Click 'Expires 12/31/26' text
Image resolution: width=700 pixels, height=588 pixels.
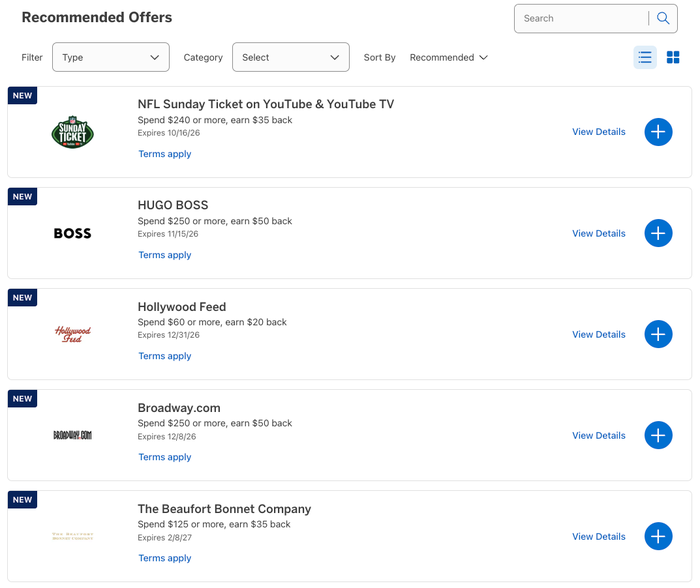(168, 335)
